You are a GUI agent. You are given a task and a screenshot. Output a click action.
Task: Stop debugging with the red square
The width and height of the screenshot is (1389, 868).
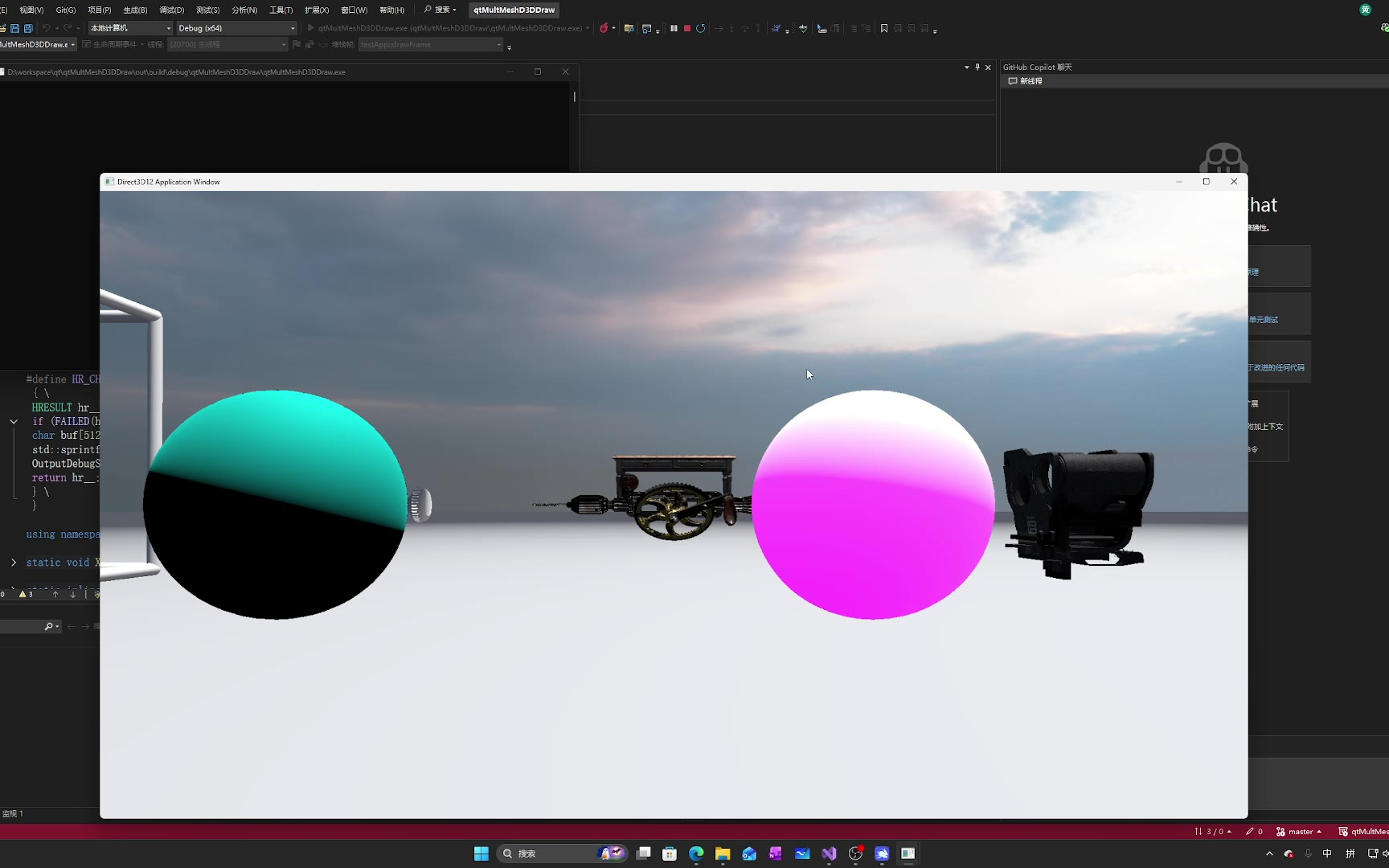[687, 28]
